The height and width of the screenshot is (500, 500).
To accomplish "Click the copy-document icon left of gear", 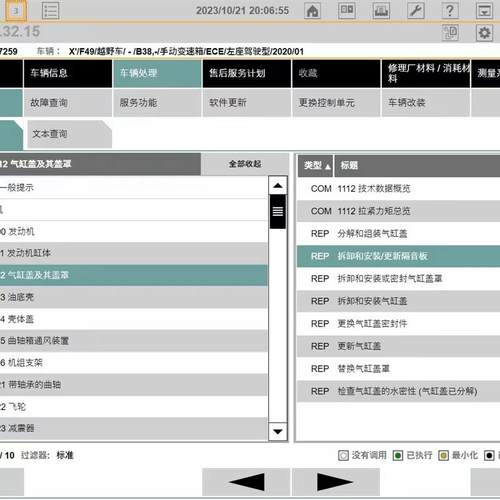I will pos(450,33).
